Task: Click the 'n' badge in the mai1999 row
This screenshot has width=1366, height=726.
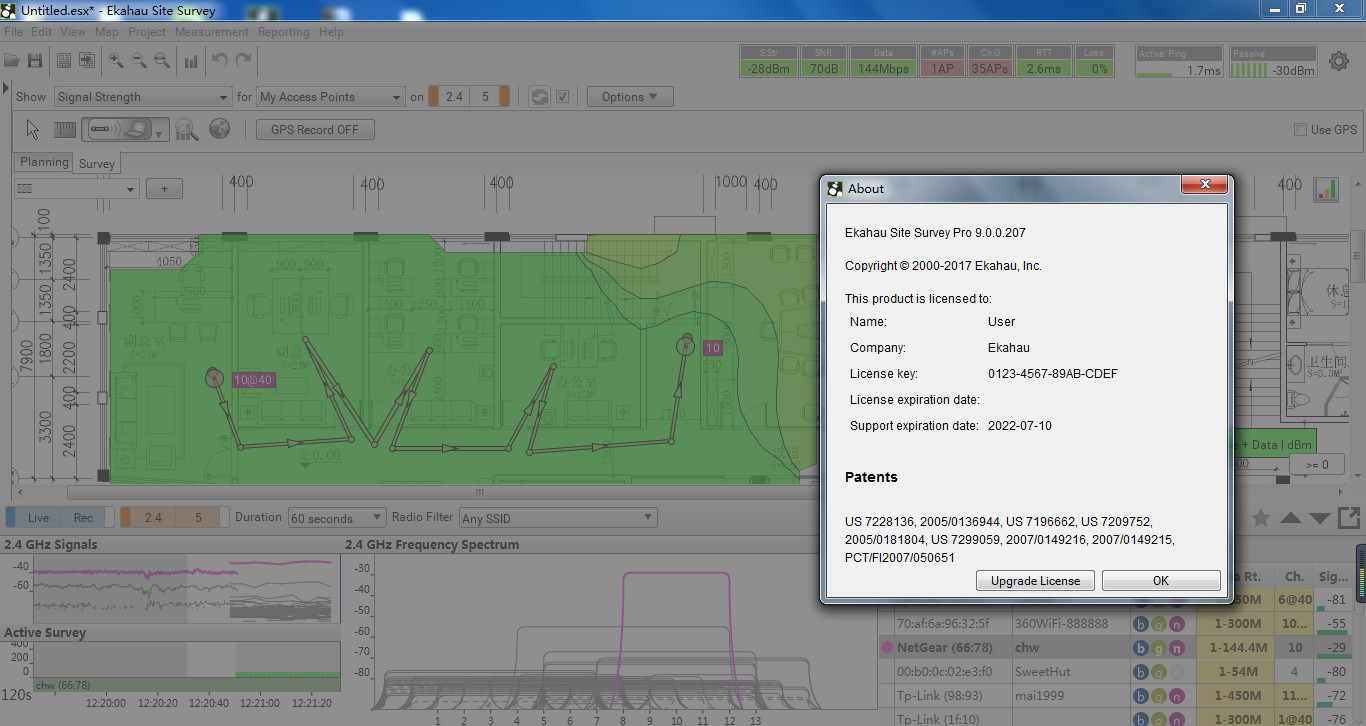Action: pos(1176,695)
